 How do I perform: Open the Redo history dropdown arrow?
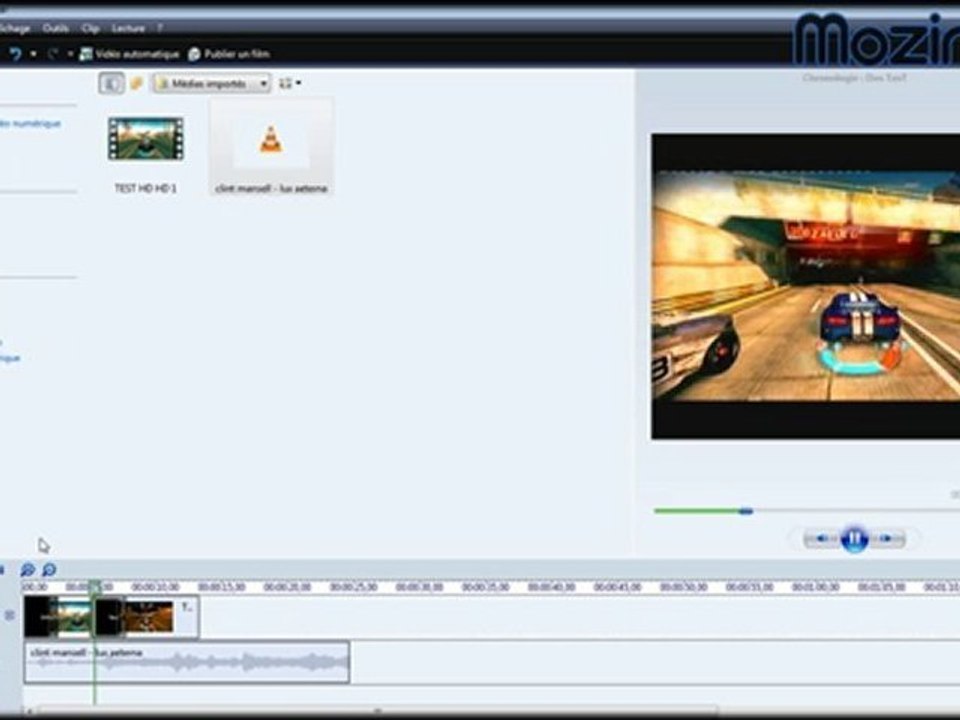70,54
